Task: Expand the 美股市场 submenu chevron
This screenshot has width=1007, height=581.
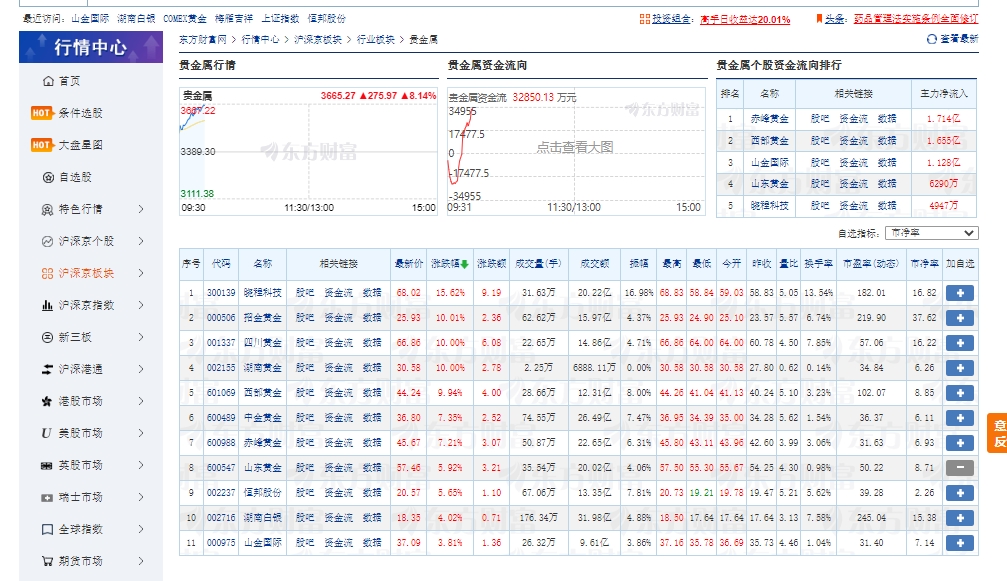Action: (x=141, y=433)
